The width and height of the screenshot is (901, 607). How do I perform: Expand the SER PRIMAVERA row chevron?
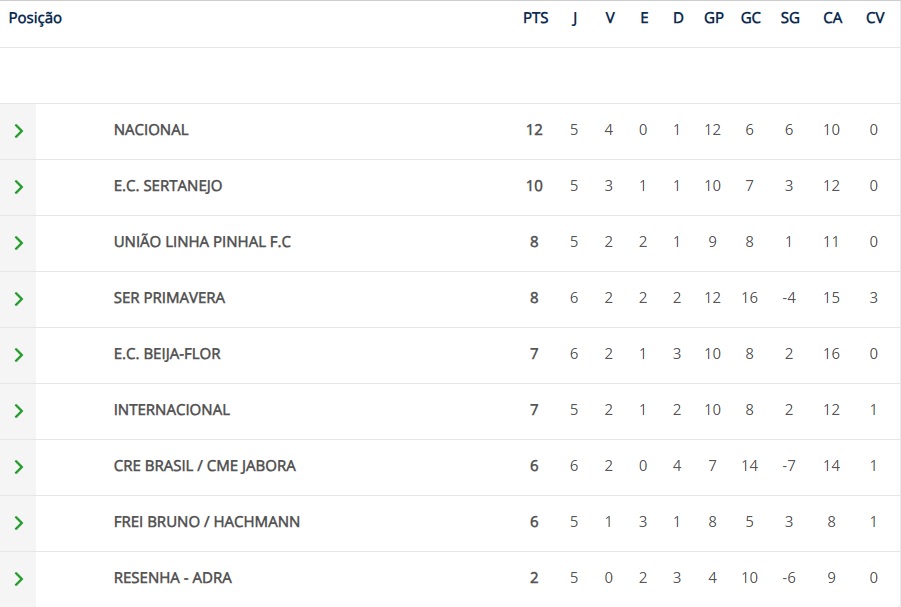tap(18, 299)
